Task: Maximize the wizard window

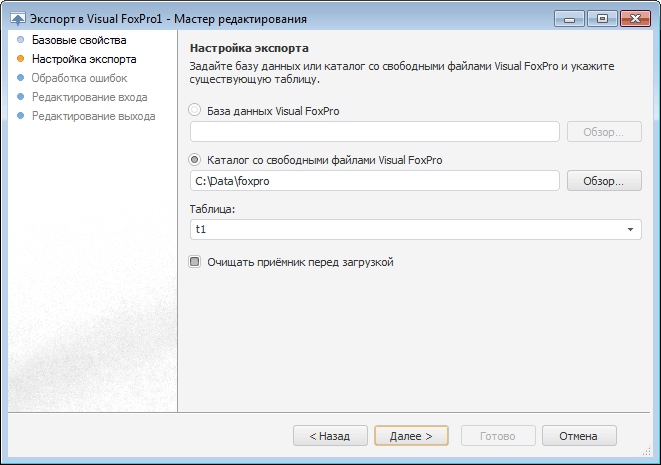Action: click(602, 19)
